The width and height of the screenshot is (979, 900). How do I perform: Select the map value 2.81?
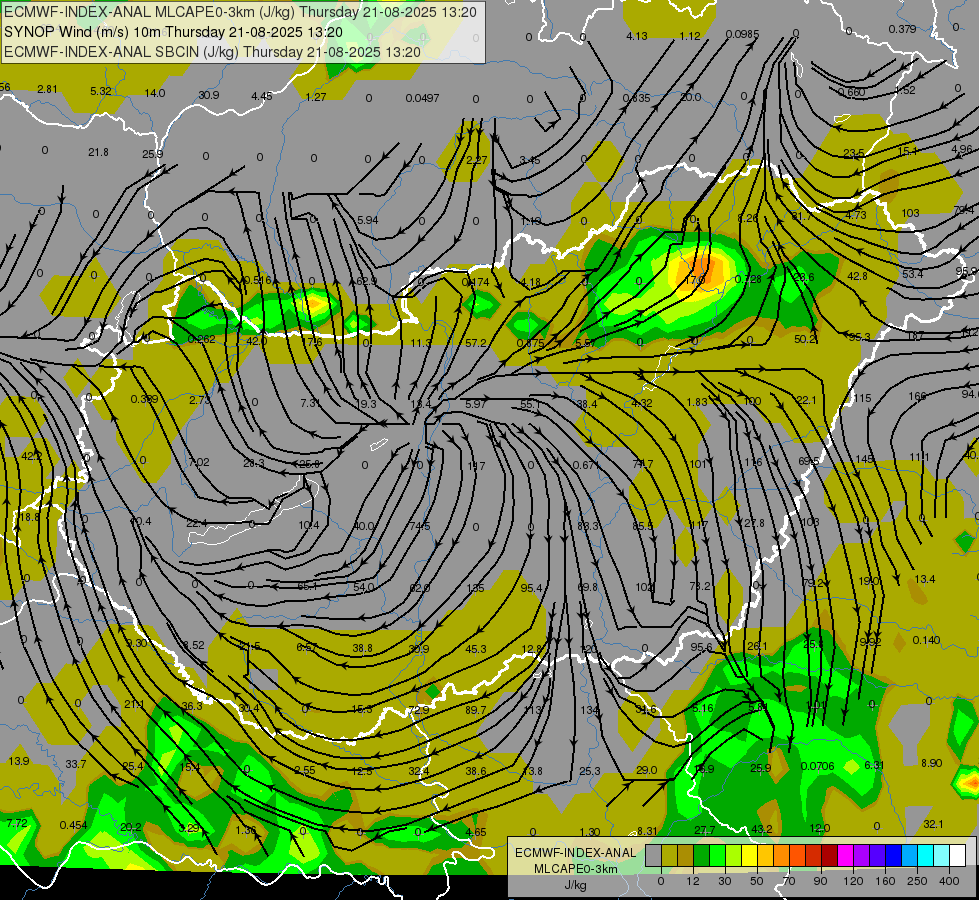click(x=47, y=89)
